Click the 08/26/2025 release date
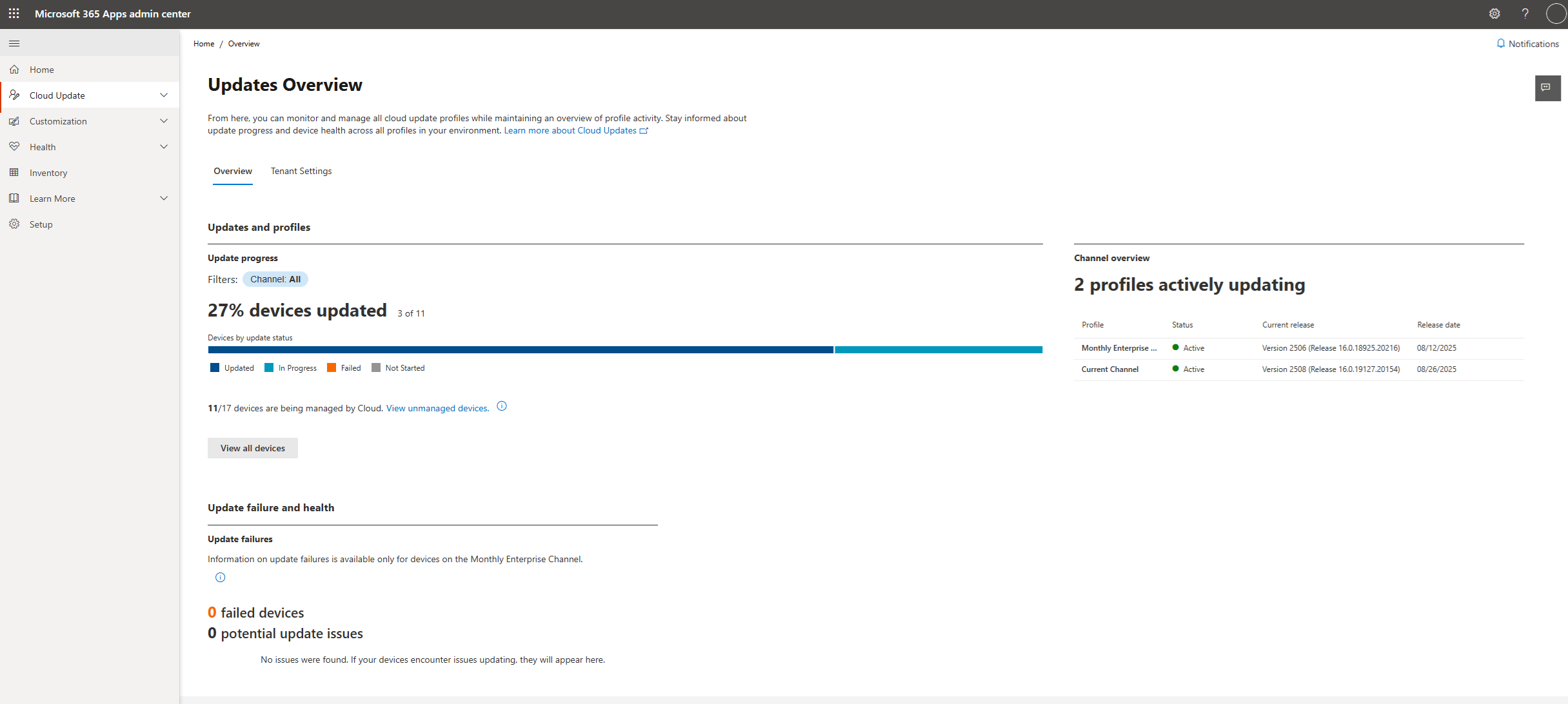 (1436, 369)
